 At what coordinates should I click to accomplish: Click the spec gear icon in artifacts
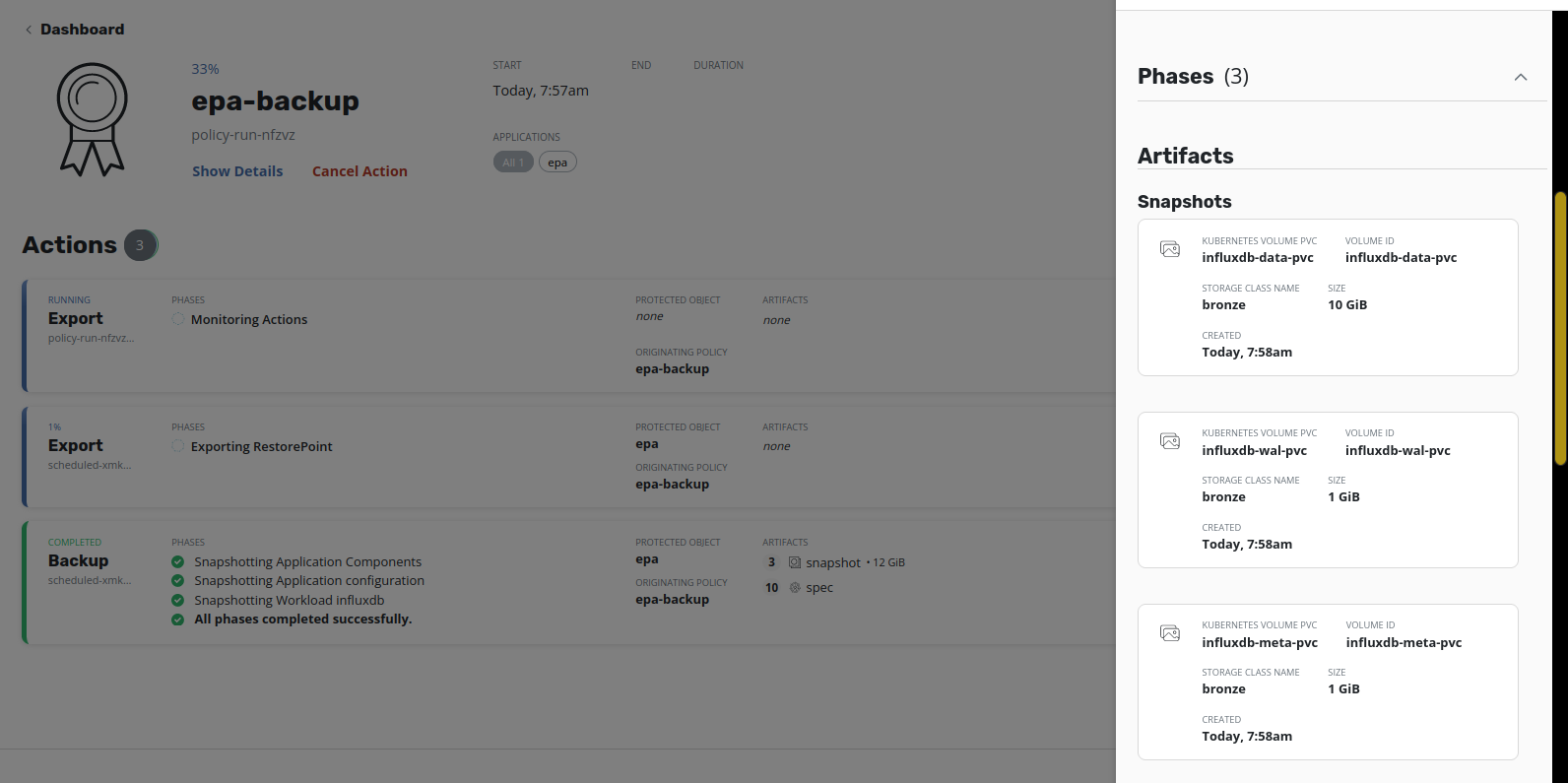[x=795, y=588]
